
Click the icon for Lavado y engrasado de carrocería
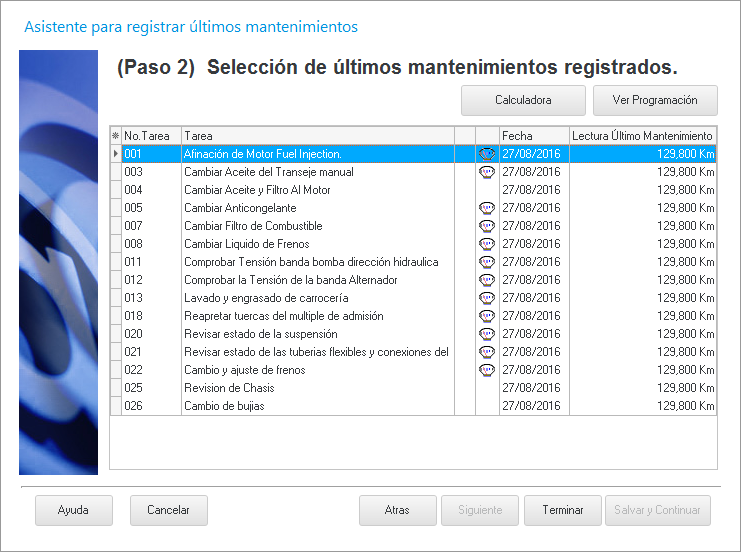point(487,298)
